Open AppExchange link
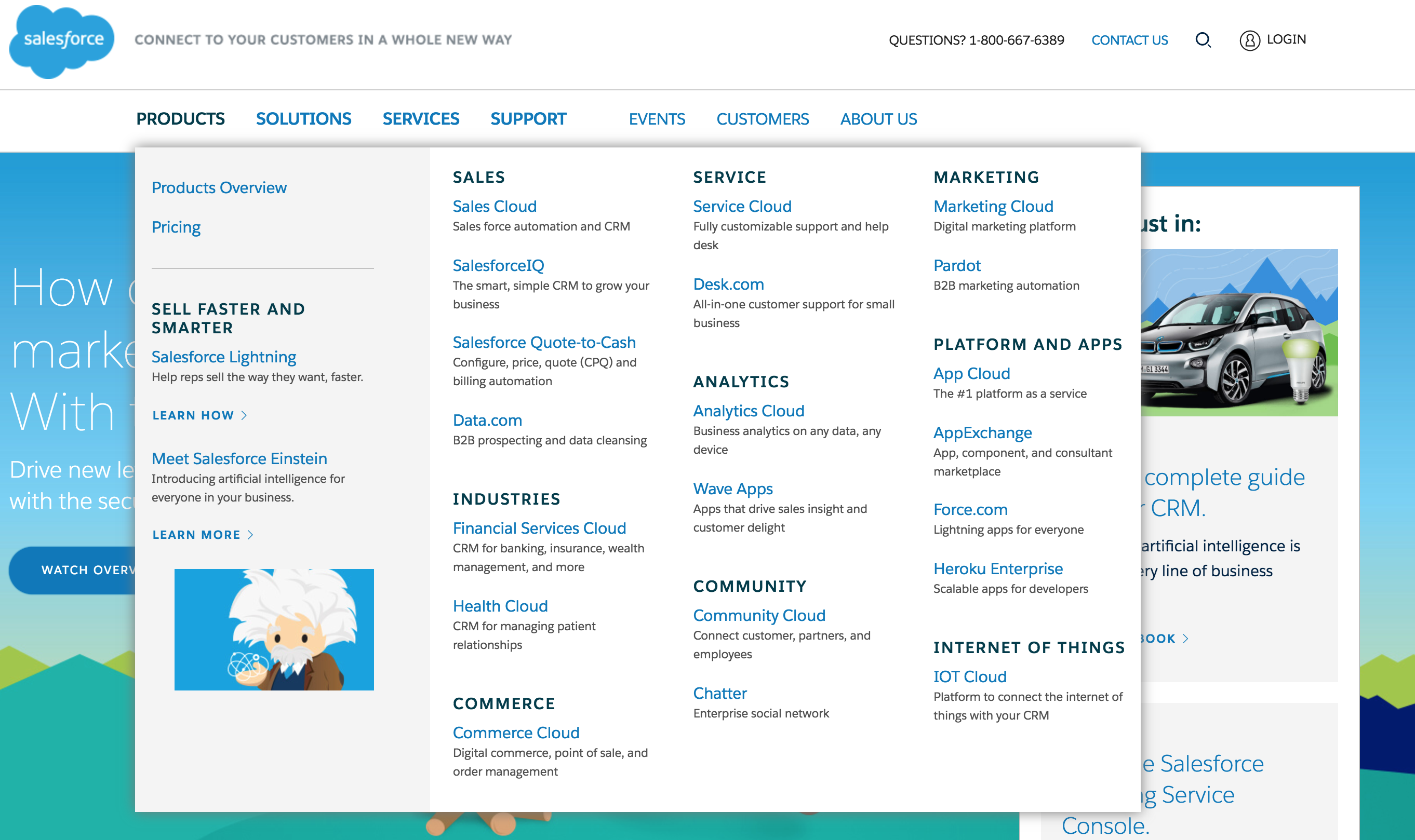The image size is (1415, 840). coord(982,432)
